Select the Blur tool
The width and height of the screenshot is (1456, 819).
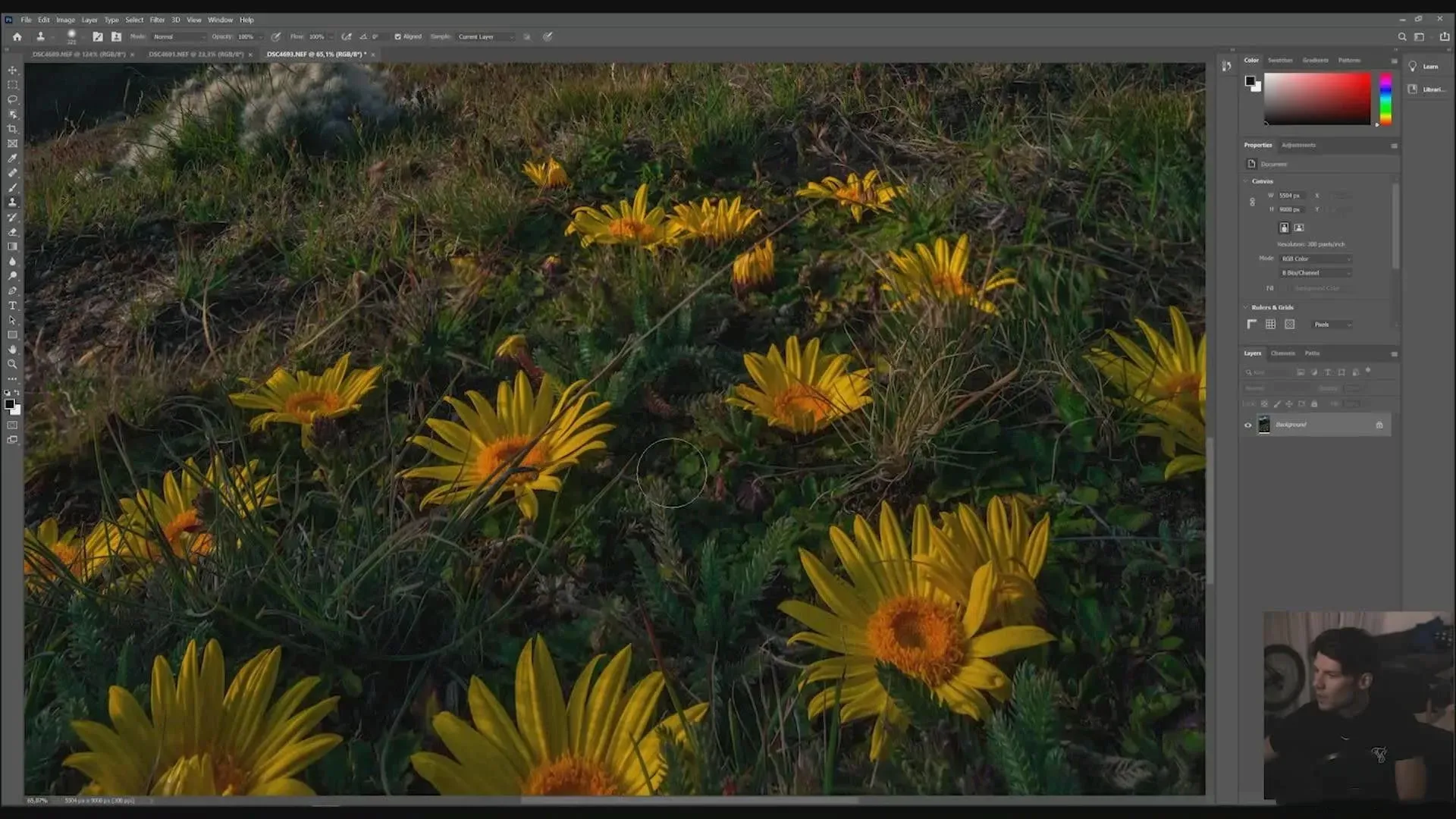pos(12,261)
